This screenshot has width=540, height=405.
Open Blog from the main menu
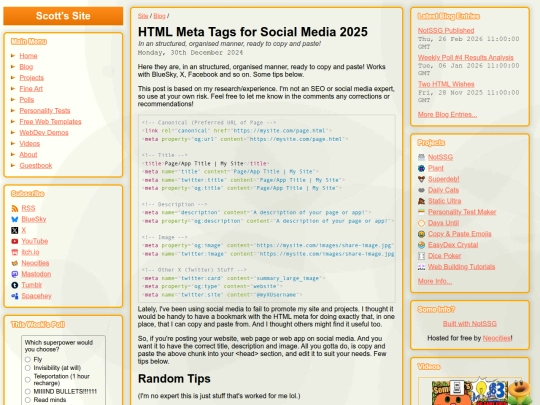(26, 67)
